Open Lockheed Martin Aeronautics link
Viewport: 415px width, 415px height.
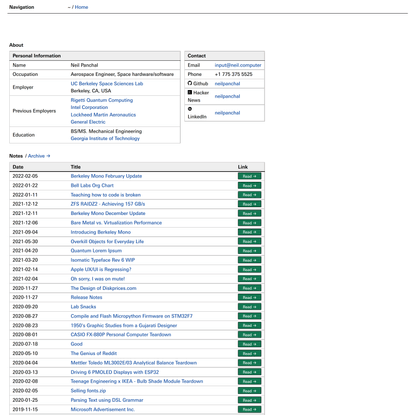coord(103,115)
